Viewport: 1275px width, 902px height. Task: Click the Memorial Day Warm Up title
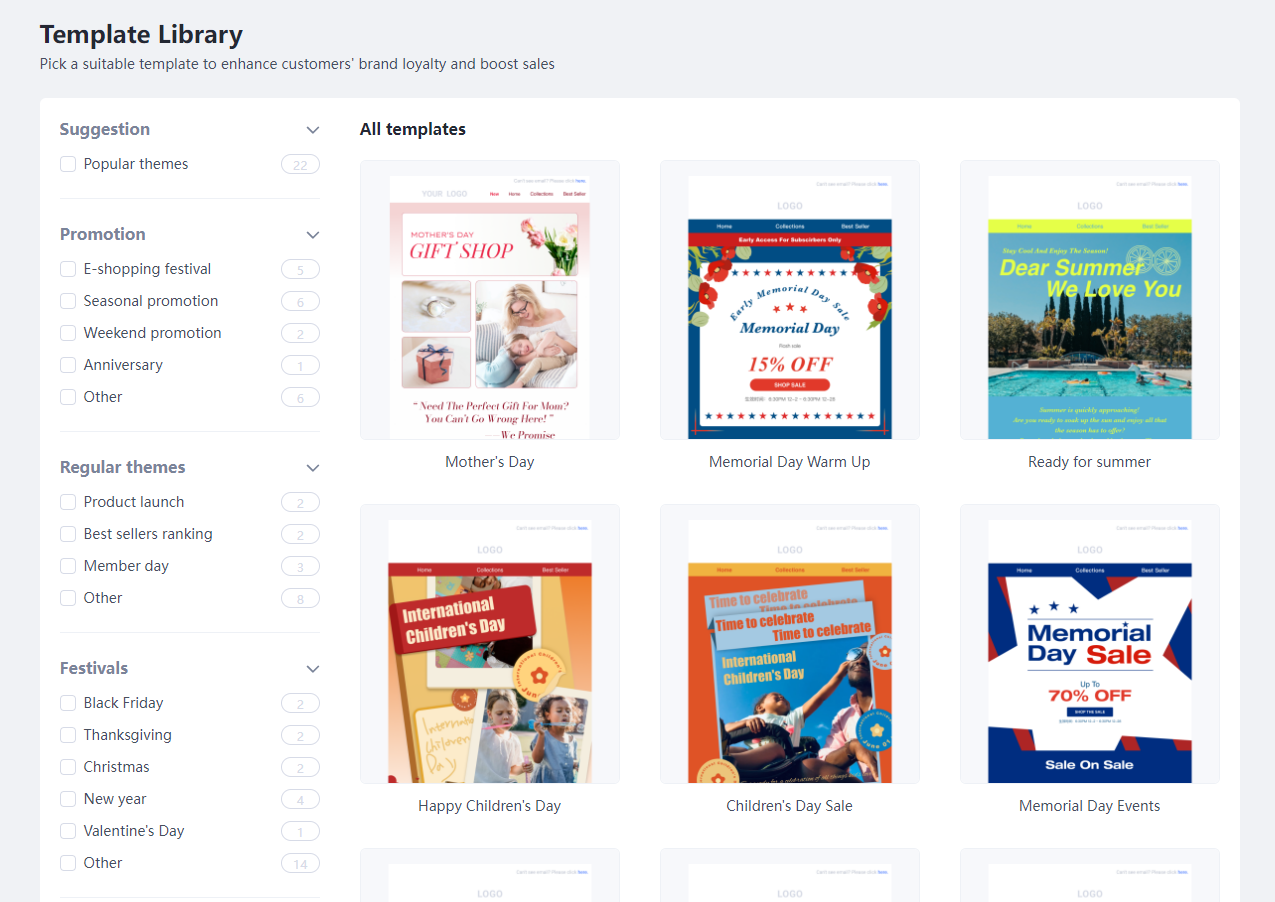tap(790, 462)
